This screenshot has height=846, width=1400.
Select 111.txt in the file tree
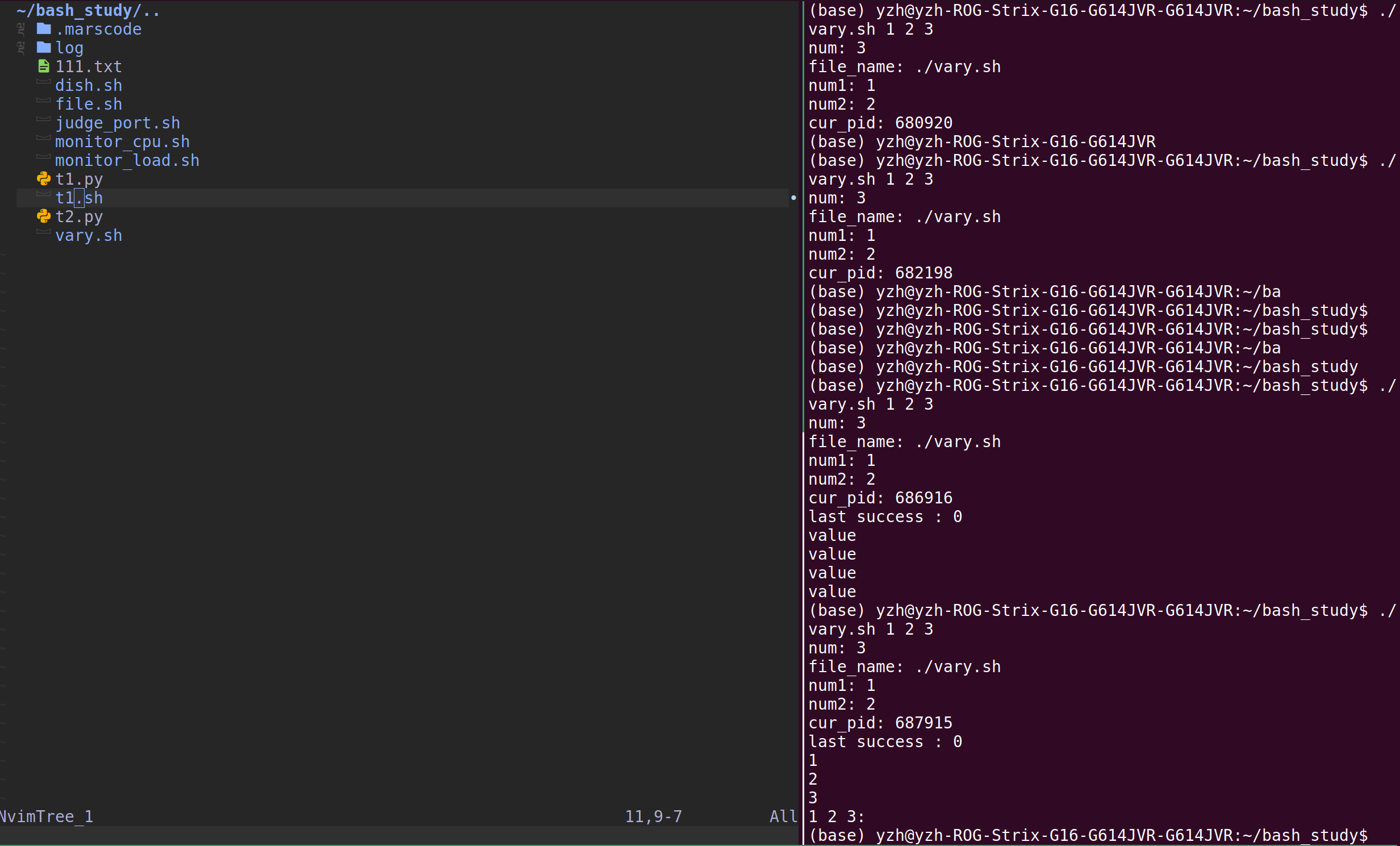(x=88, y=66)
